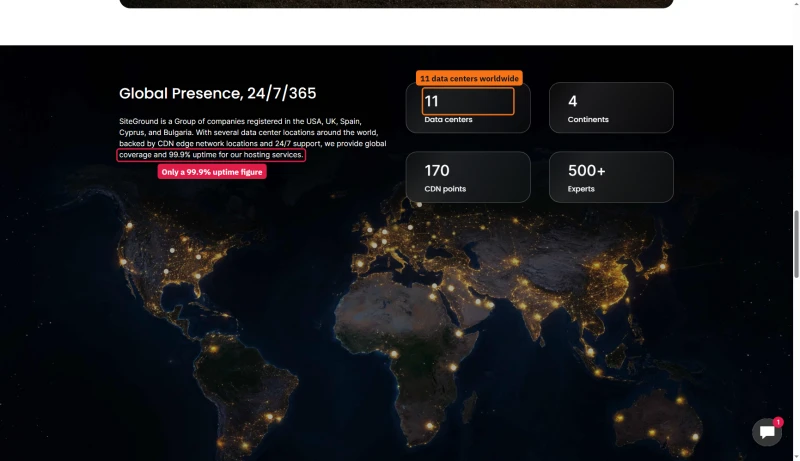The image size is (800, 461).
Task: Click the "CDN points" label
Action: coord(445,189)
